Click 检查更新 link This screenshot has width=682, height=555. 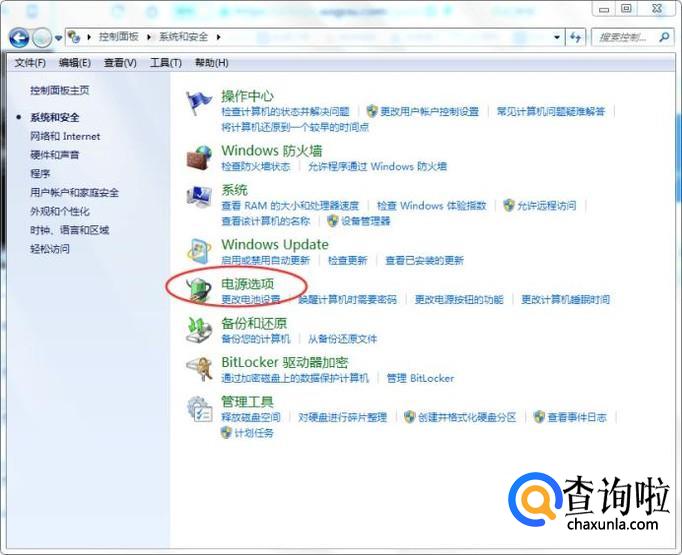348,260
